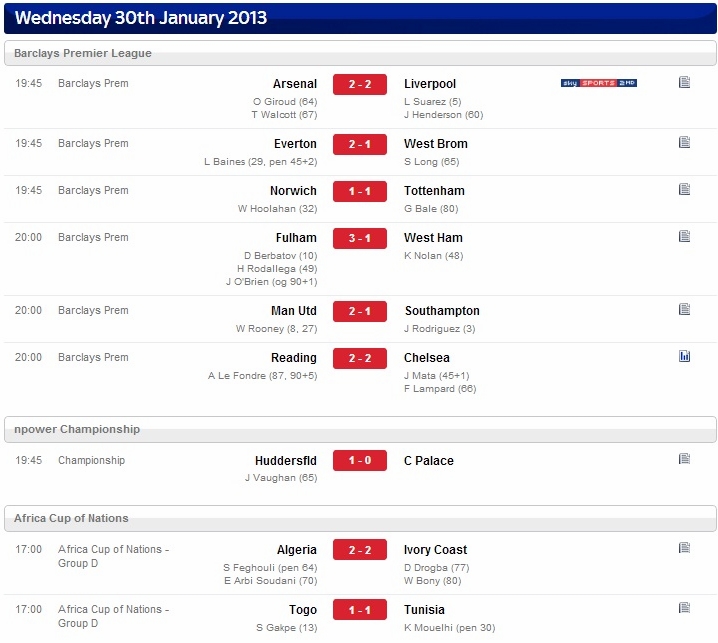This screenshot has height=643, width=718.
Task: Open match report icon for Algeria vs Ivory Coast
Action: point(684,548)
